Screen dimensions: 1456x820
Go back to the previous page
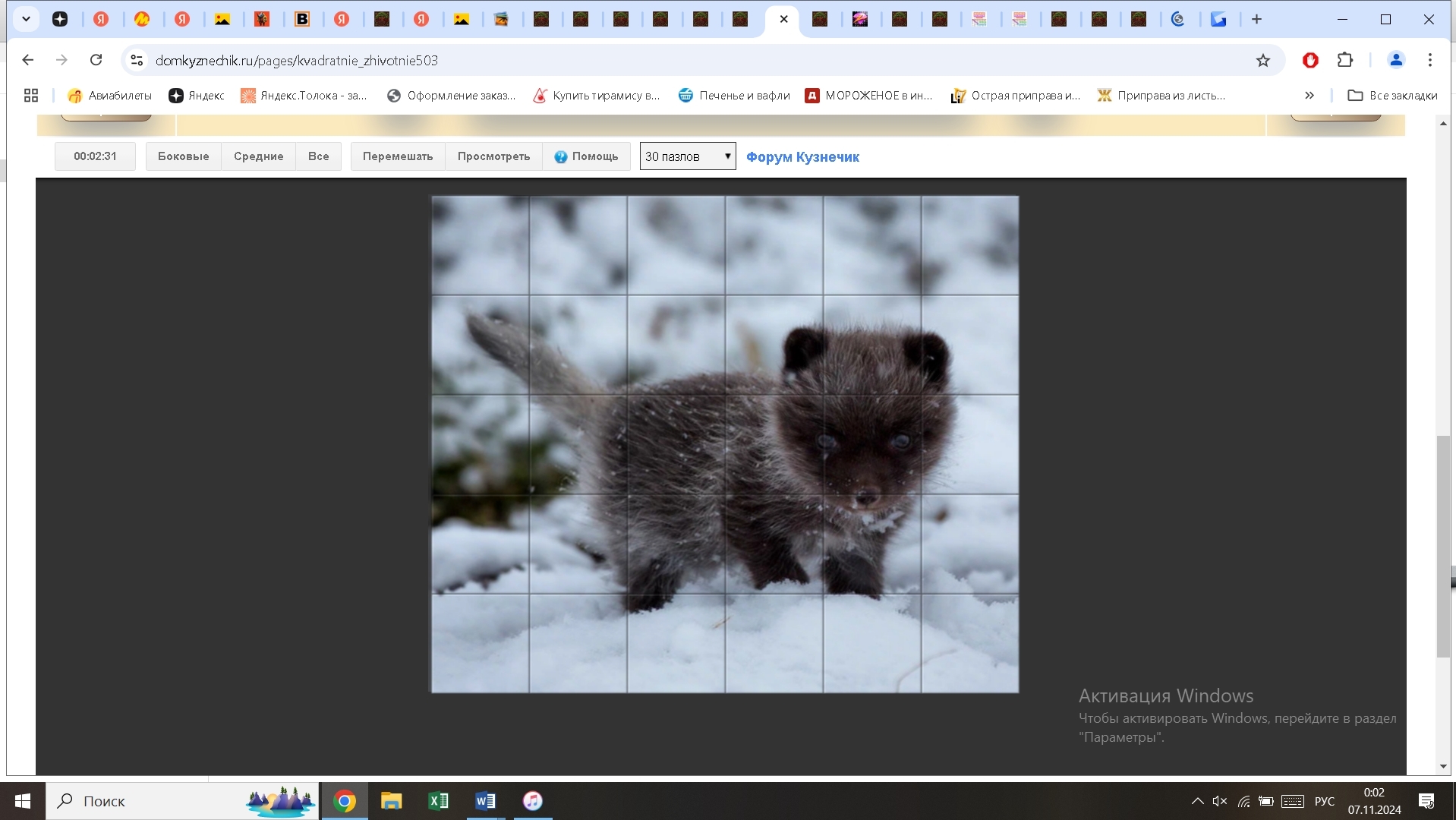click(28, 60)
